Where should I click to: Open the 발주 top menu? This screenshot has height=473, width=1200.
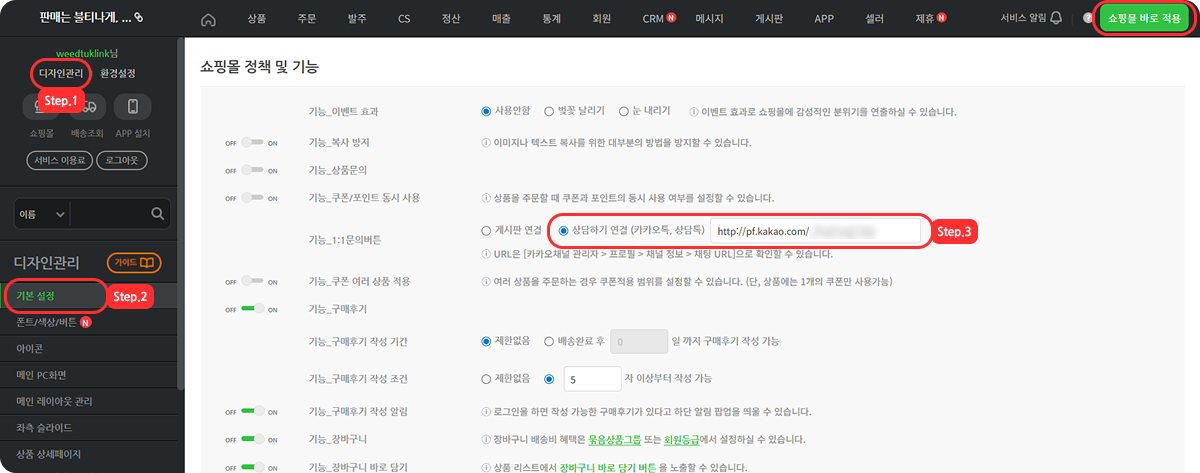coord(356,19)
